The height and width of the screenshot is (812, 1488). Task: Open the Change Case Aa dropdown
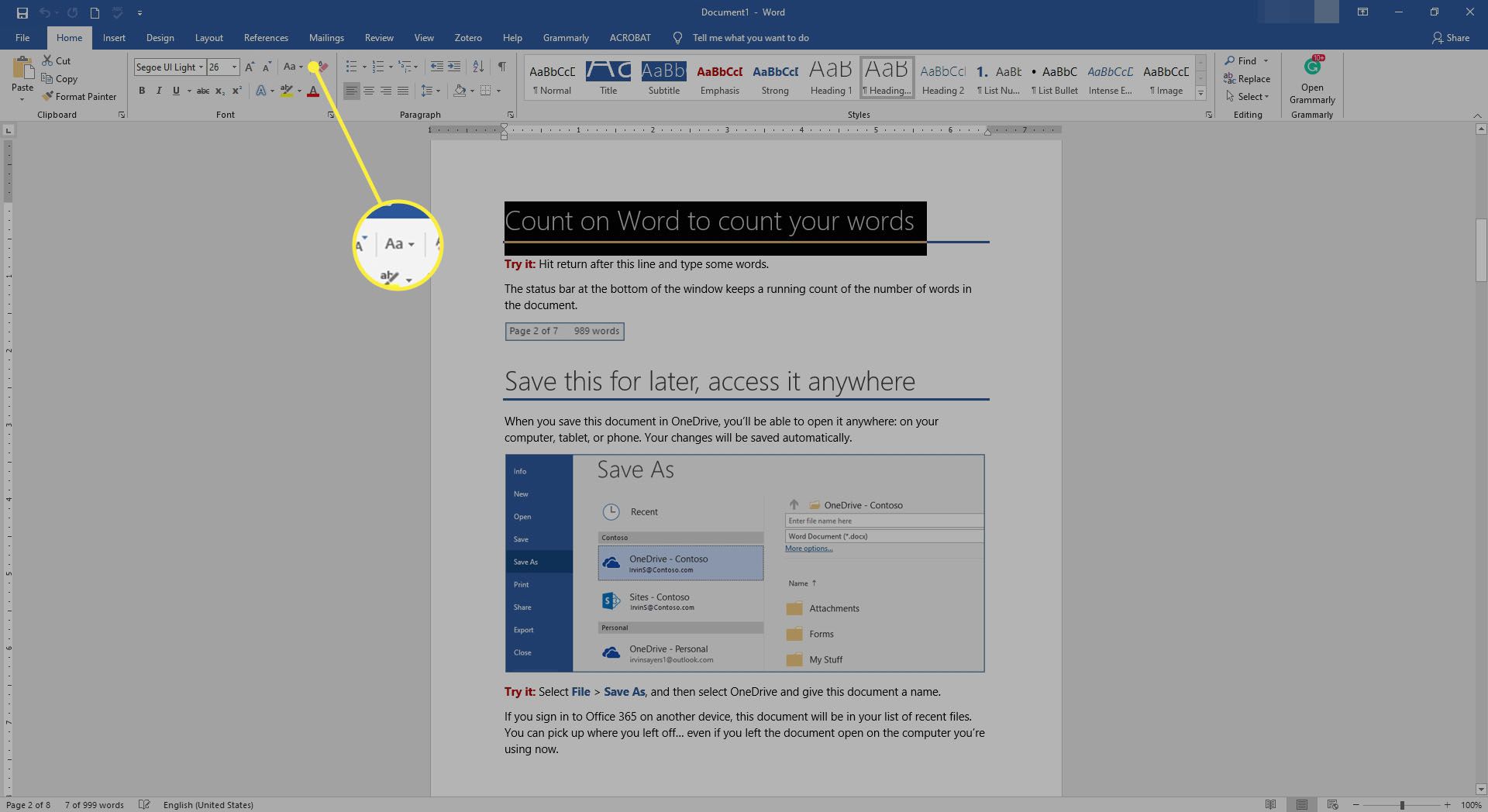click(x=293, y=67)
